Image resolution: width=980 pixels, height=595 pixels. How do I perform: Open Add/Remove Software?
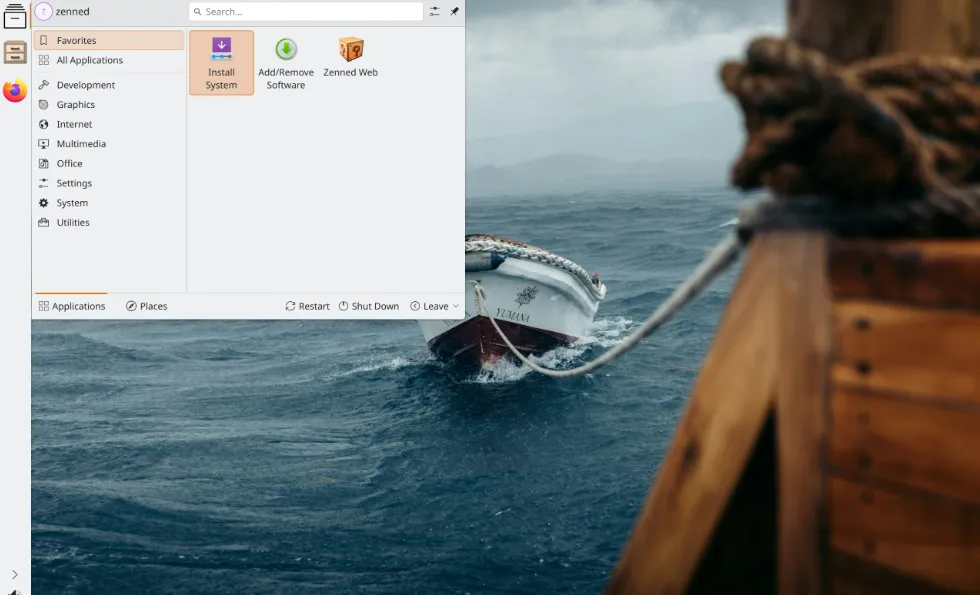point(286,62)
